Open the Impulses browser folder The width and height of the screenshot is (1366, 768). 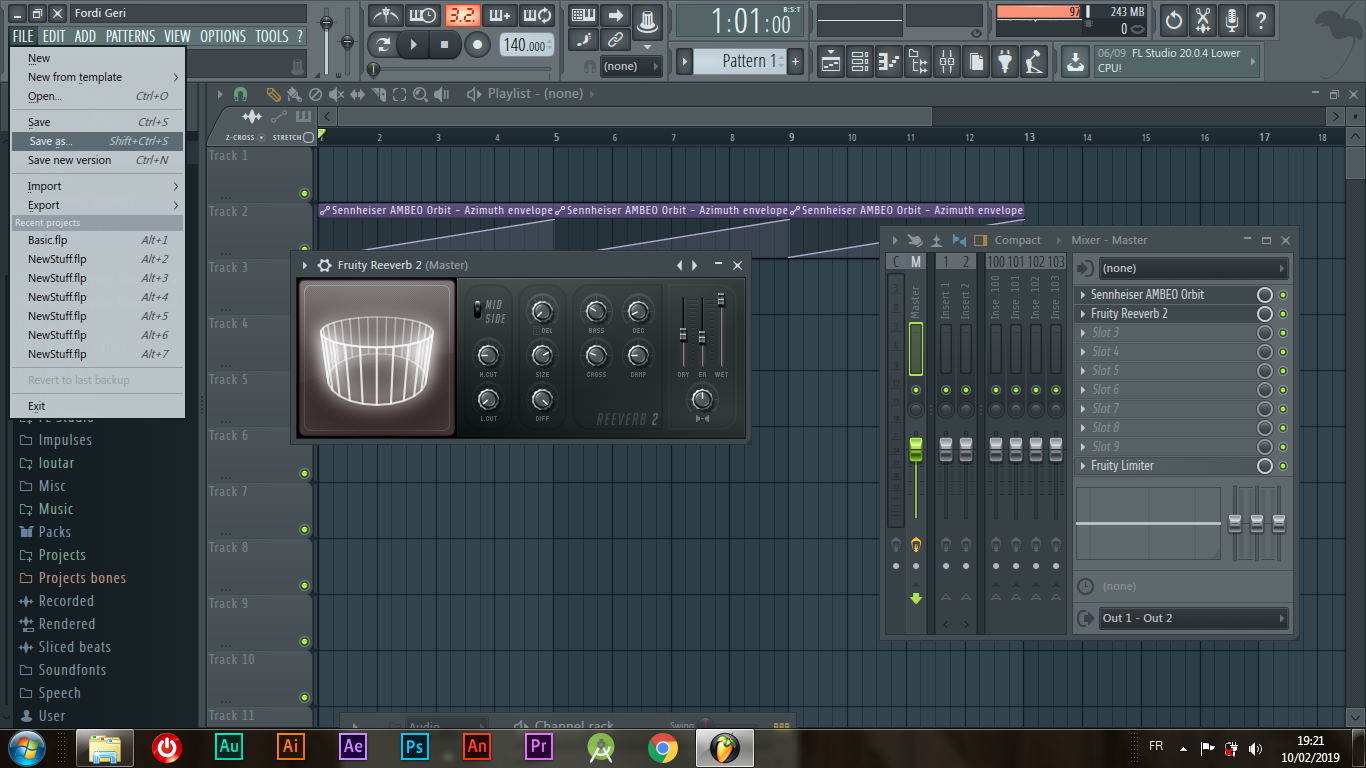[x=65, y=440]
